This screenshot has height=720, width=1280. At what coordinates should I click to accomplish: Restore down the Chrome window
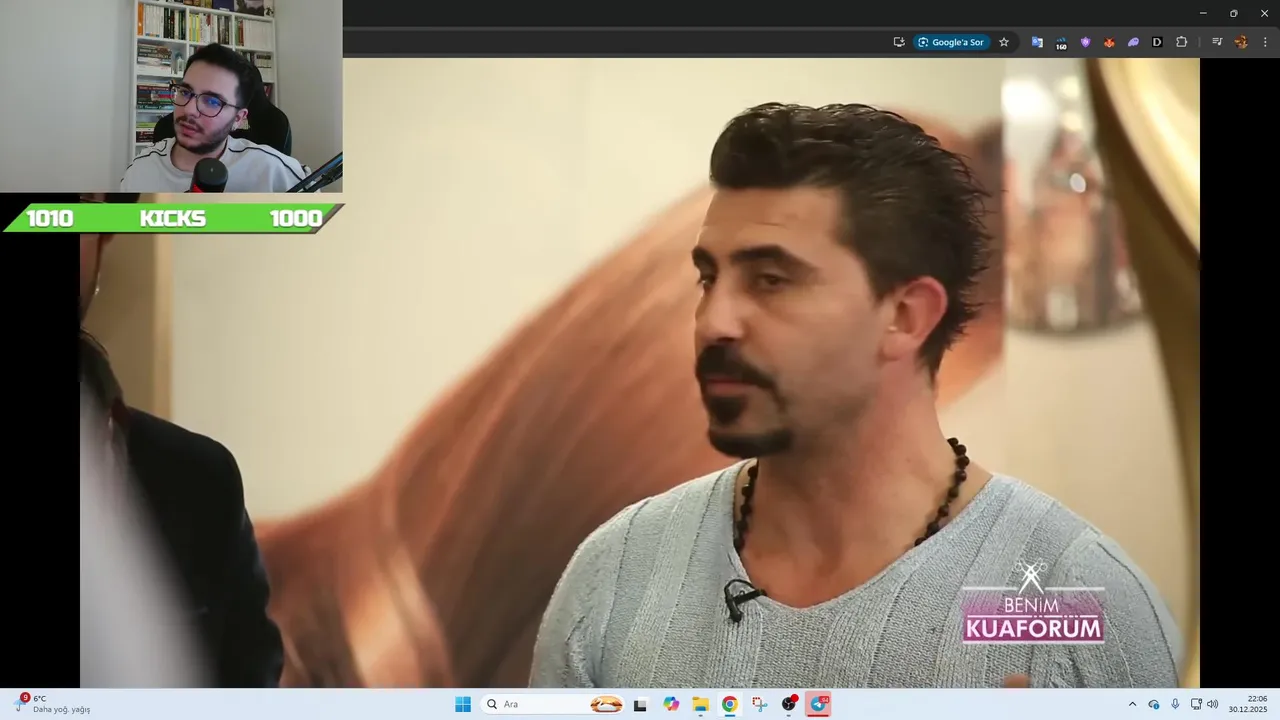tap(1233, 13)
